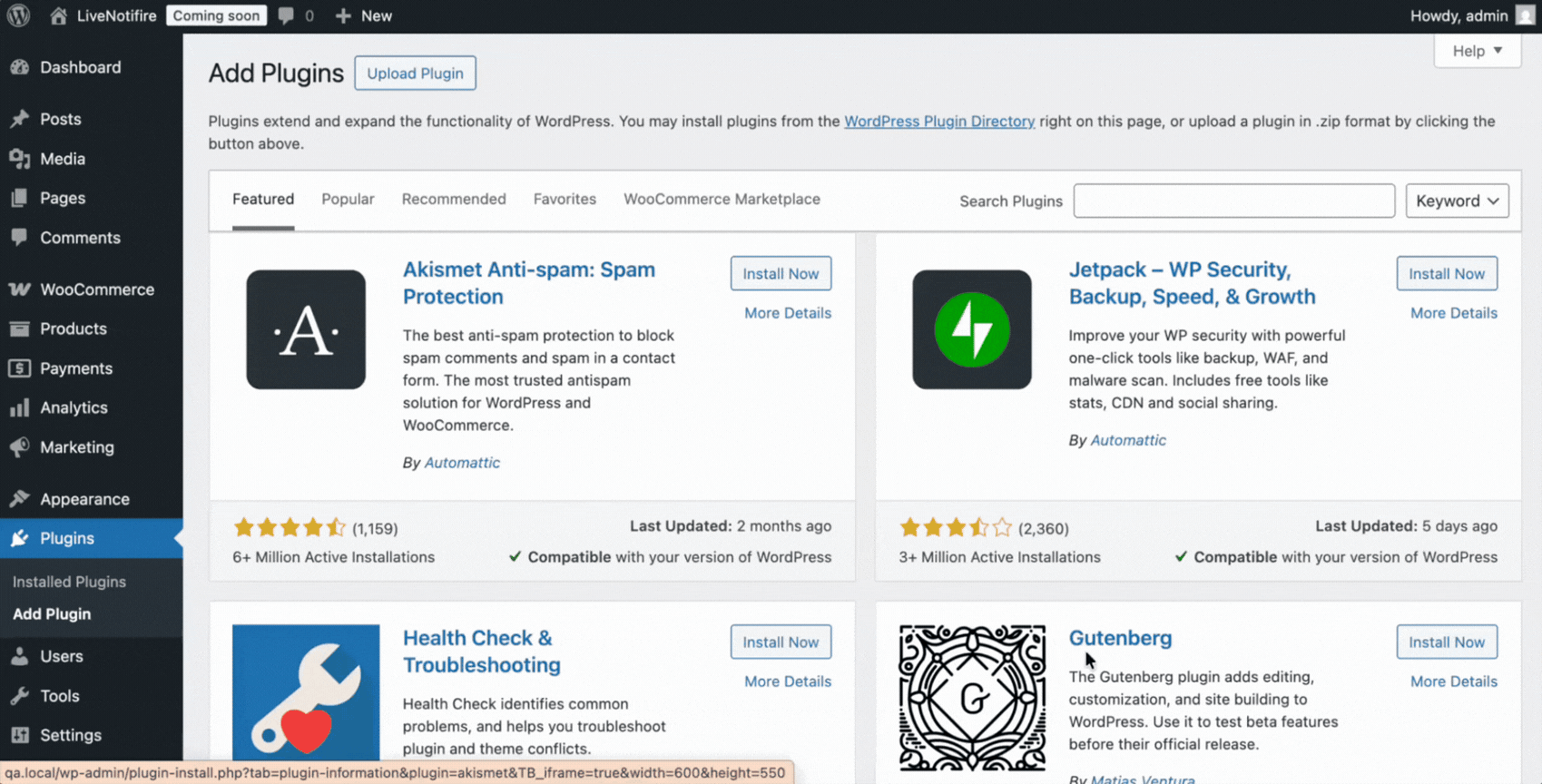Focus the Search Plugins input field
This screenshot has width=1542, height=784.
(x=1234, y=201)
